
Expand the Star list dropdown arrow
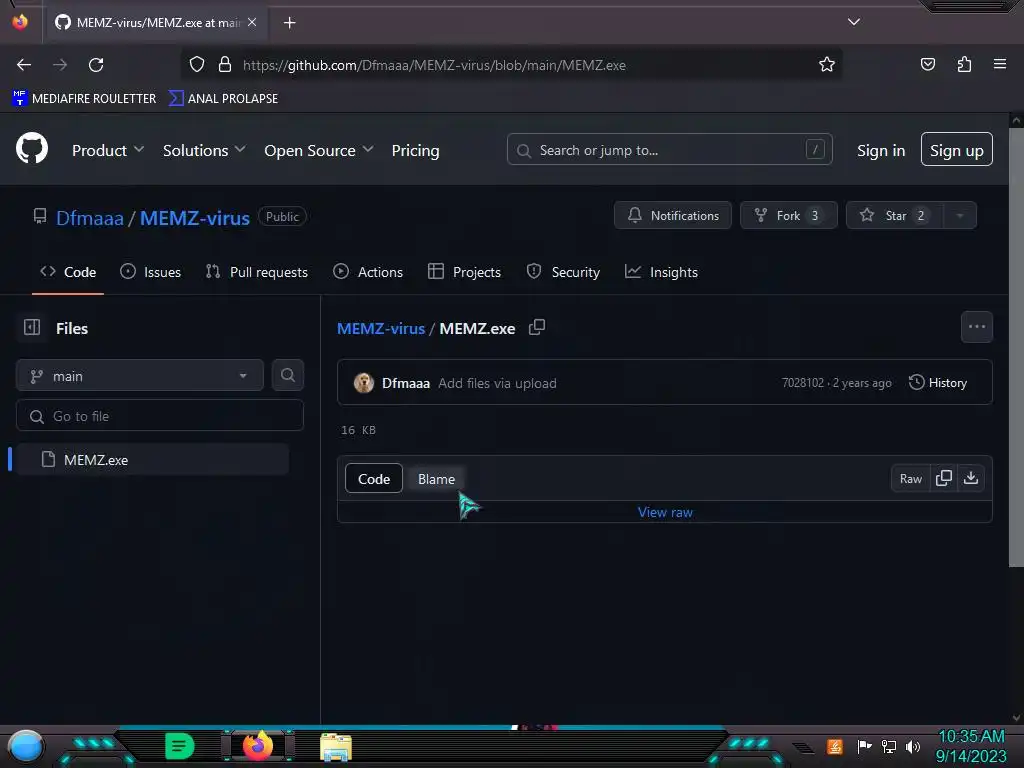tap(960, 216)
